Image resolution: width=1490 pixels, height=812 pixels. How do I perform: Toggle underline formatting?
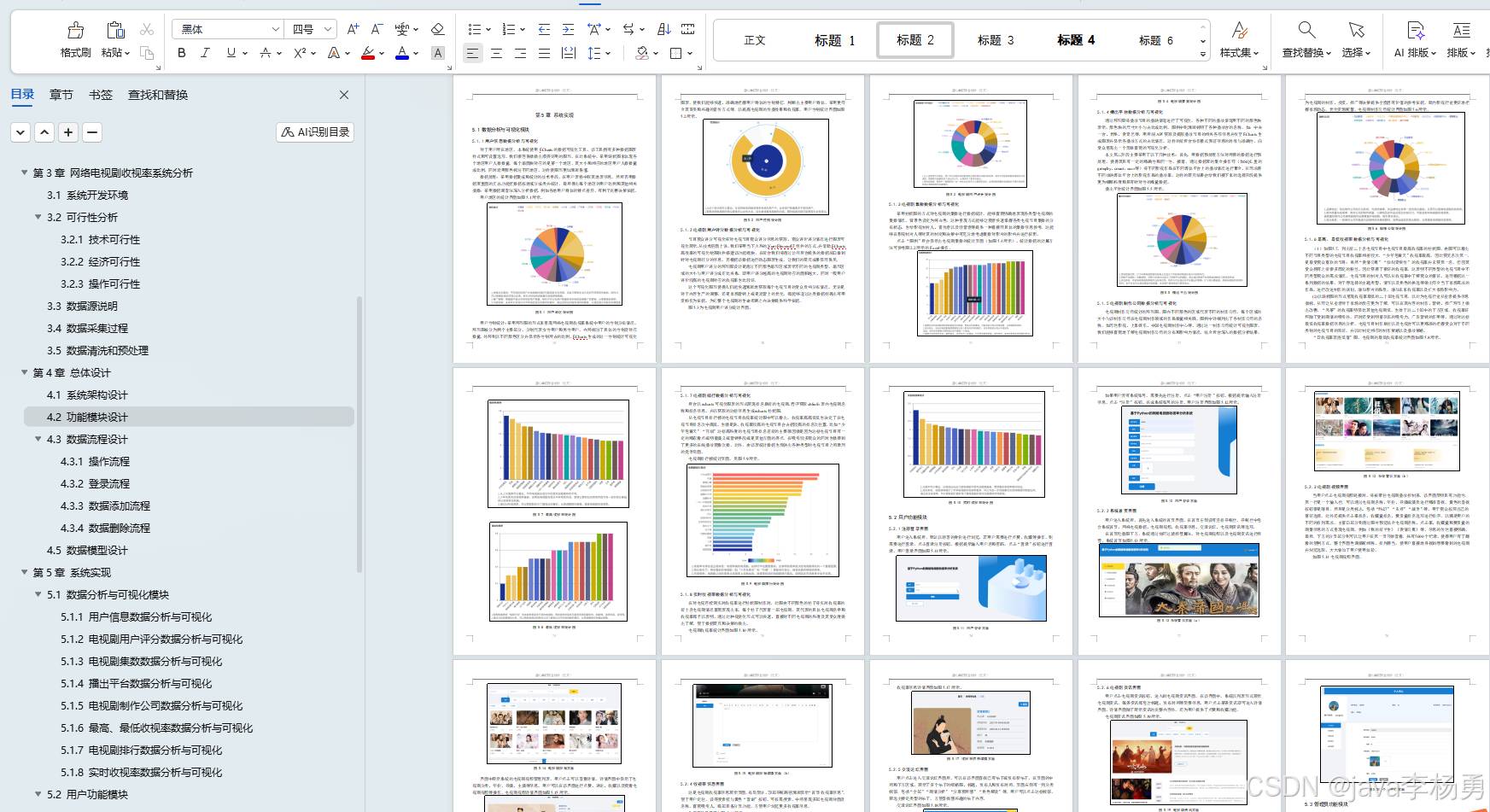point(231,53)
